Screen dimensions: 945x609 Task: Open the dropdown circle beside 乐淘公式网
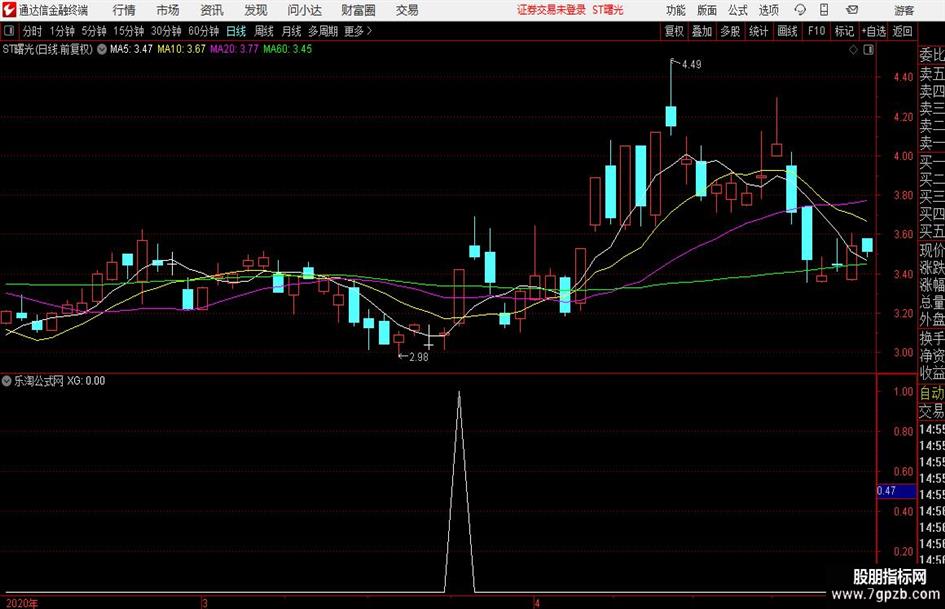pos(7,380)
